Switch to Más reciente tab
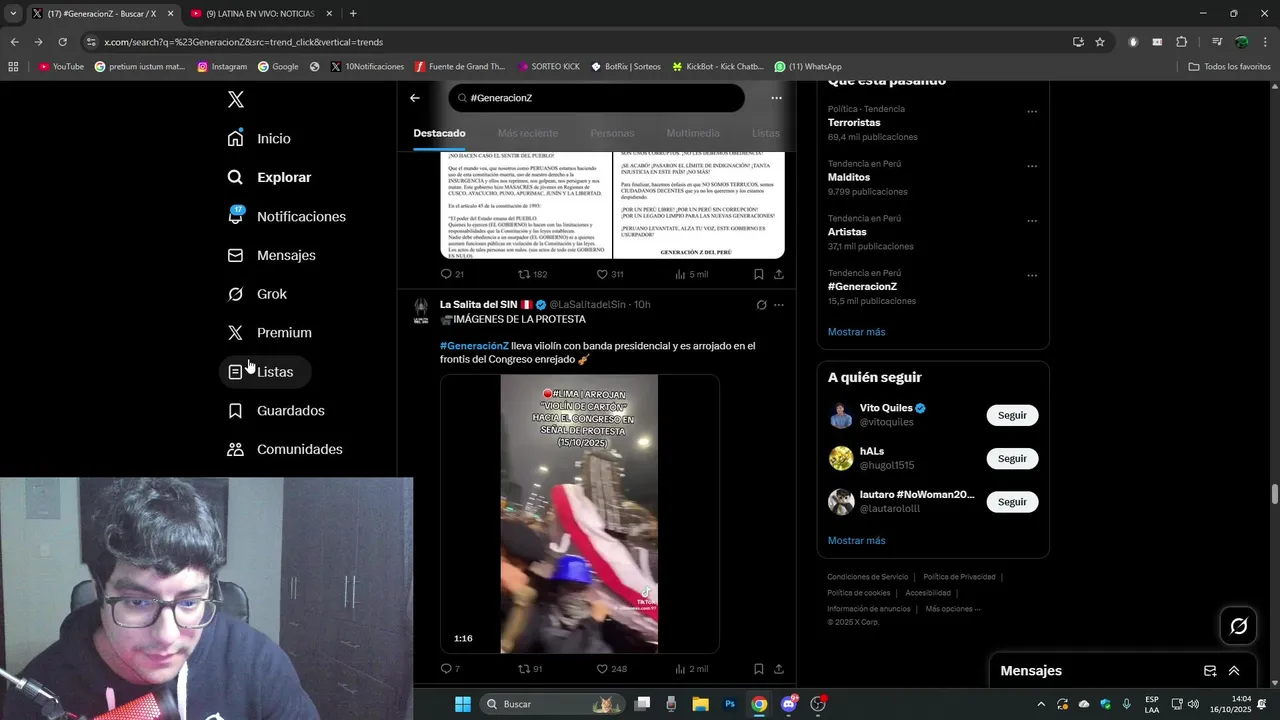The width and height of the screenshot is (1280, 720). (x=528, y=133)
